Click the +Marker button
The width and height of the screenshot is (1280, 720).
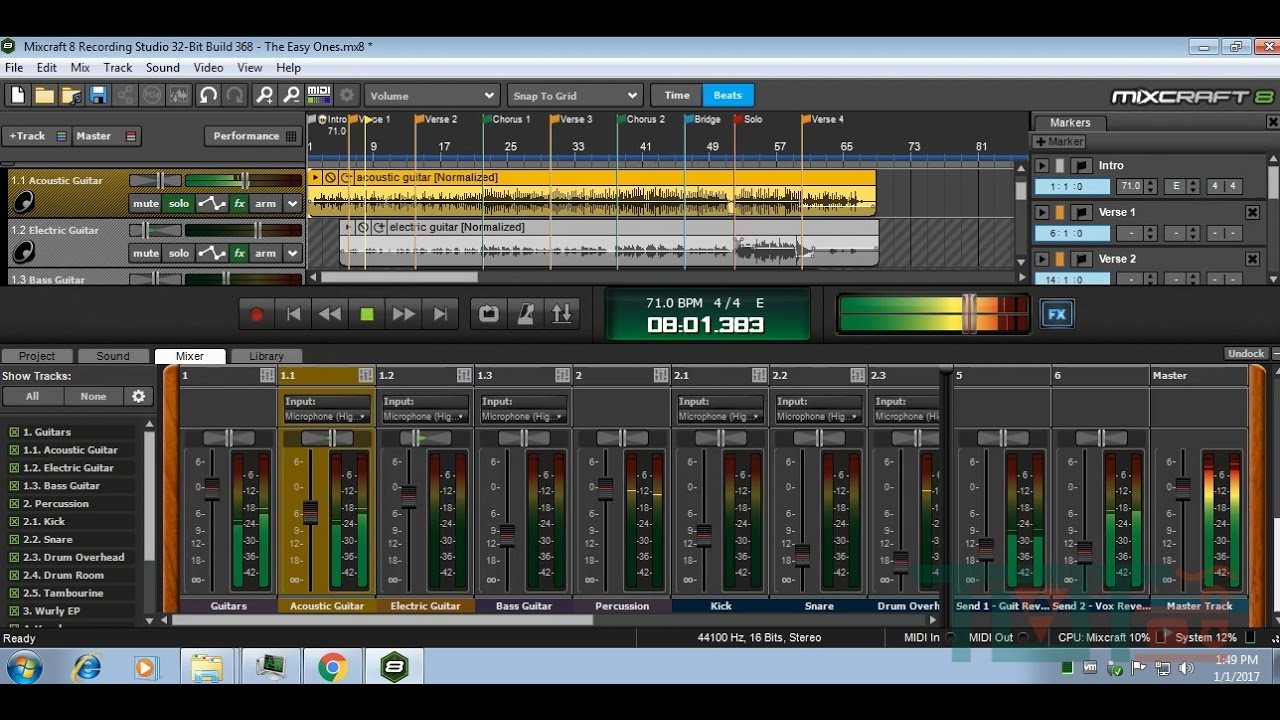[1059, 142]
